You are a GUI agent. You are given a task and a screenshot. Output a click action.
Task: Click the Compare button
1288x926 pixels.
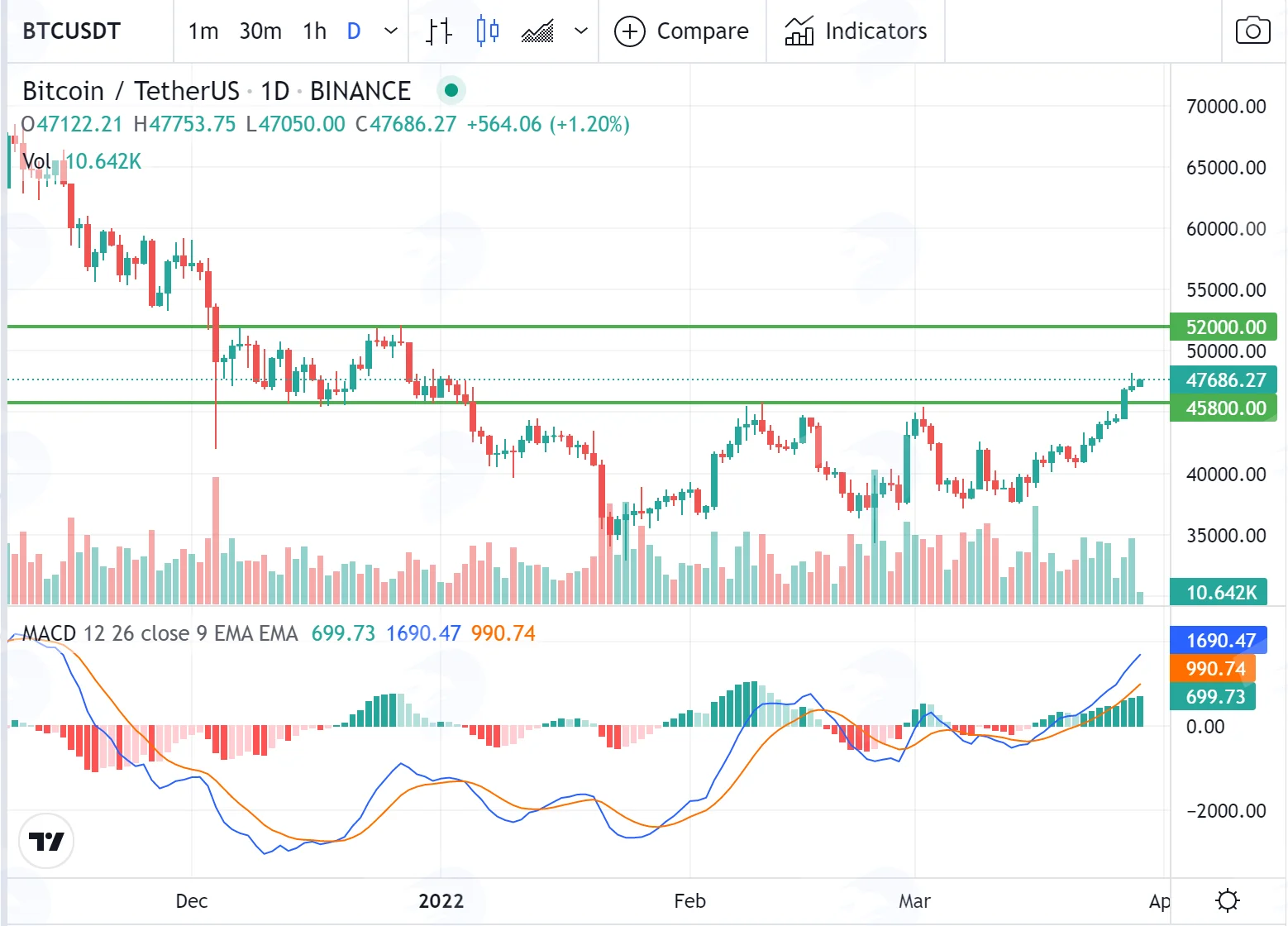682,31
